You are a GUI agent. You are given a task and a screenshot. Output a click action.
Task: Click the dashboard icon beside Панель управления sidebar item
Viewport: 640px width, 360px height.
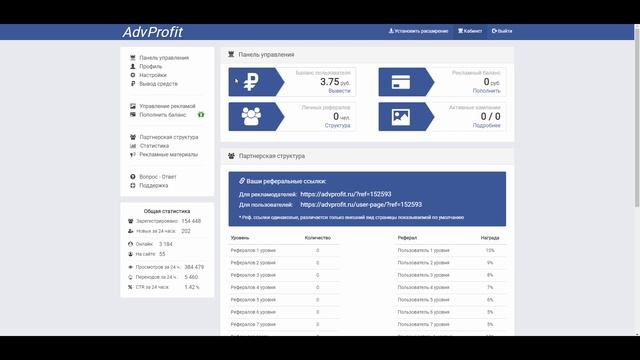pyautogui.click(x=133, y=58)
